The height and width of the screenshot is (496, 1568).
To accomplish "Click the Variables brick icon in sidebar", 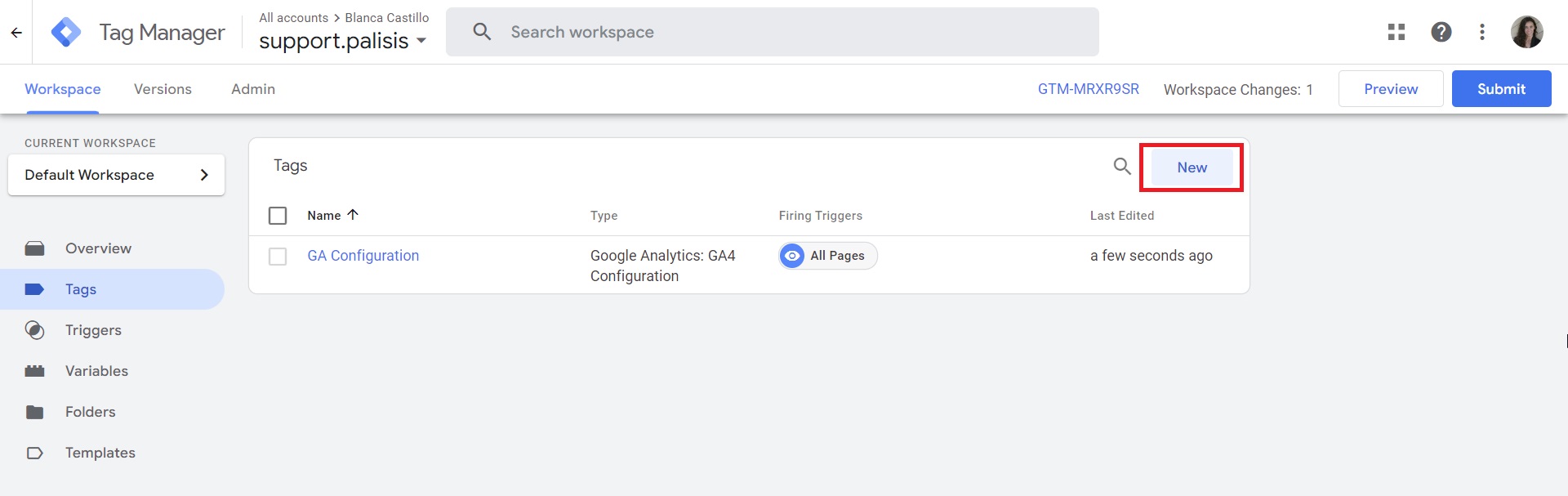I will coord(34,371).
